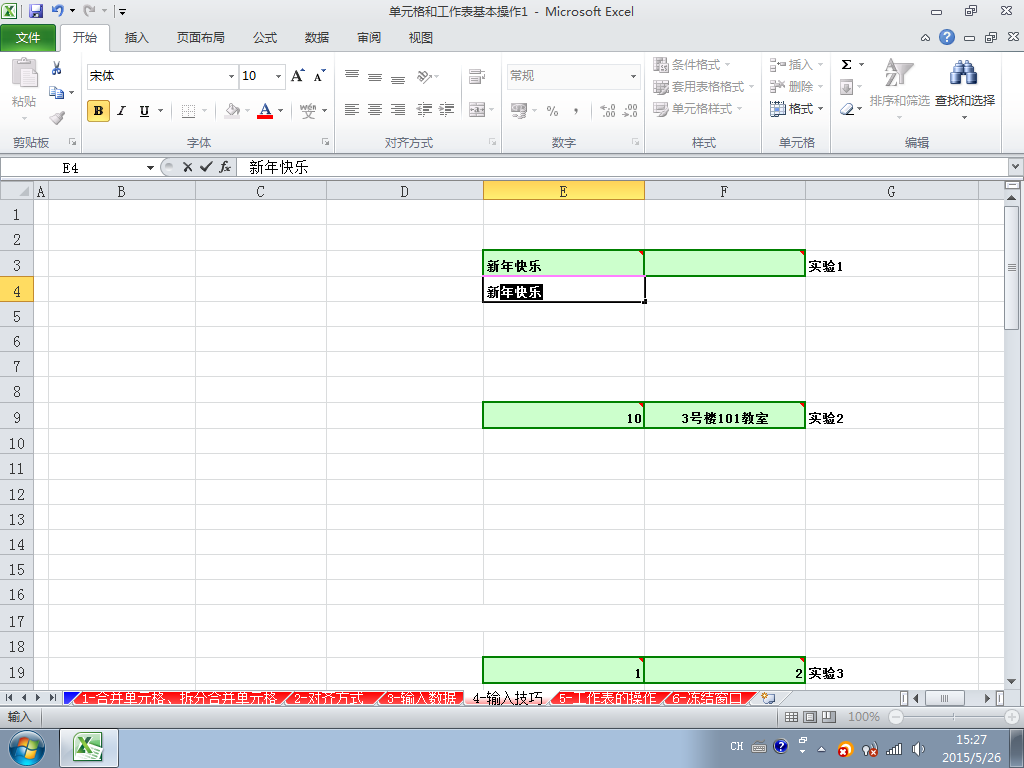Click the zoom in plus button

click(x=1012, y=717)
